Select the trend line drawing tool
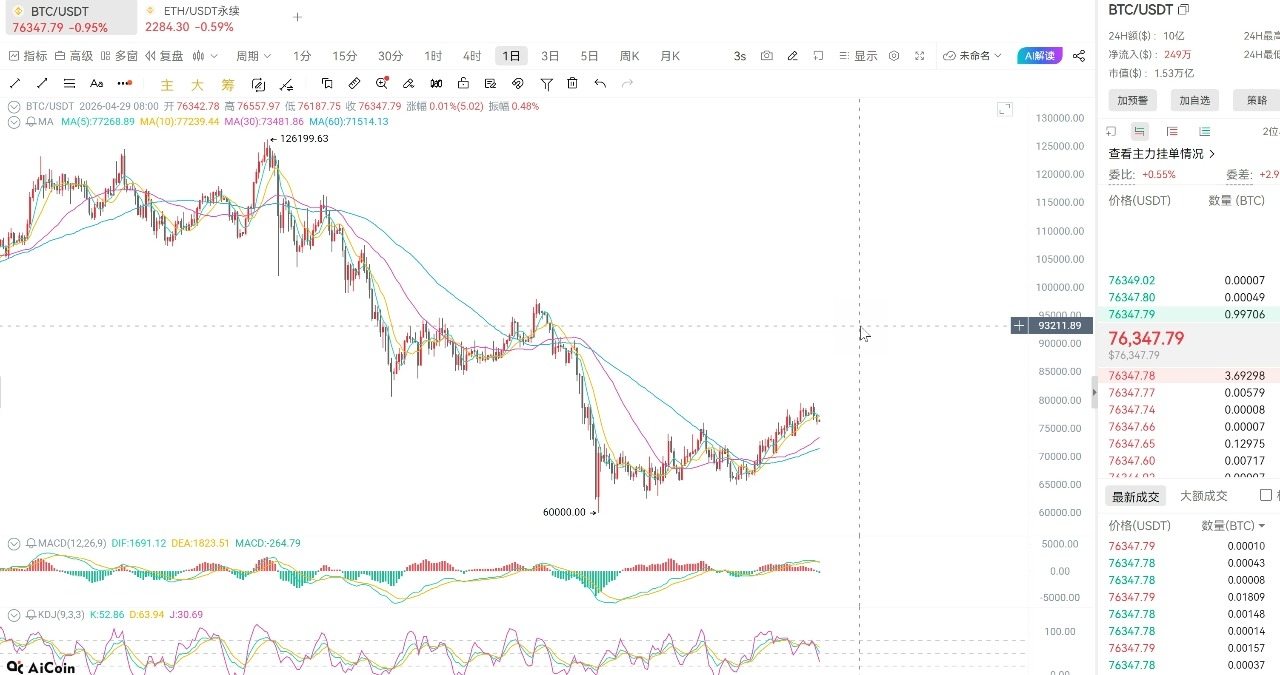Viewport: 1280px width, 675px height. (x=15, y=84)
